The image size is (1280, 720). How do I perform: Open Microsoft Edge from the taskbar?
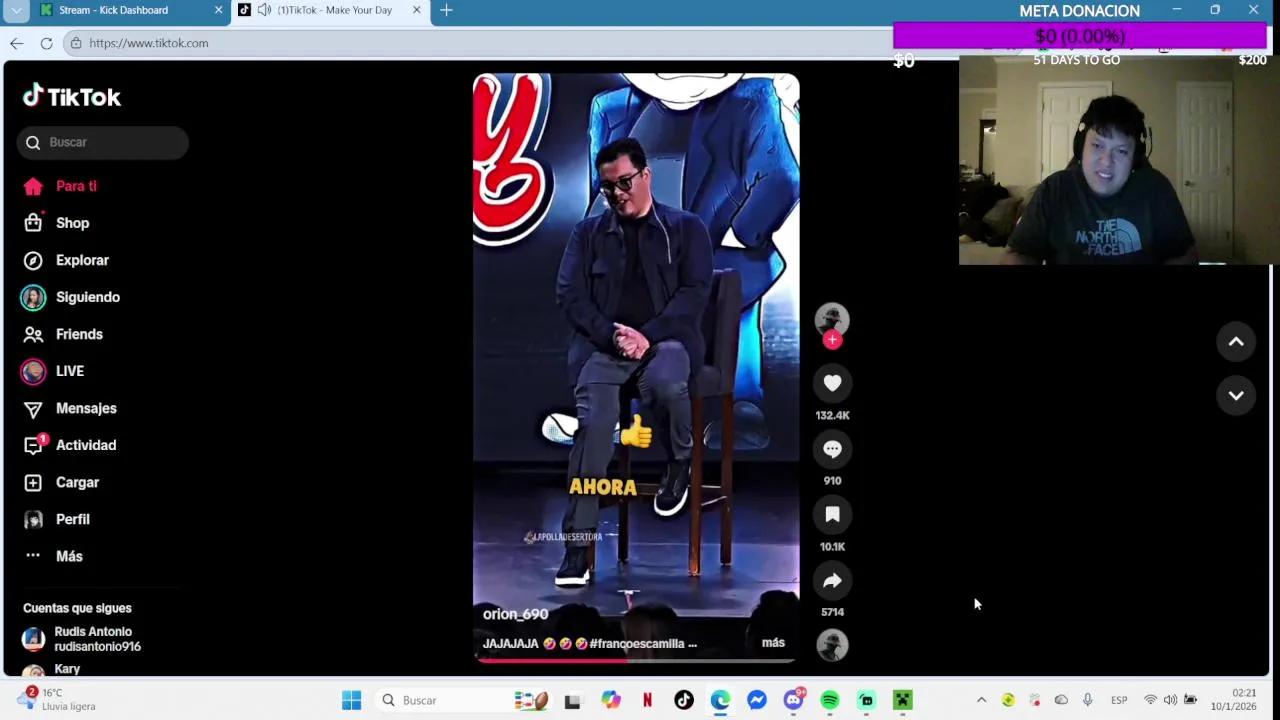pos(720,700)
